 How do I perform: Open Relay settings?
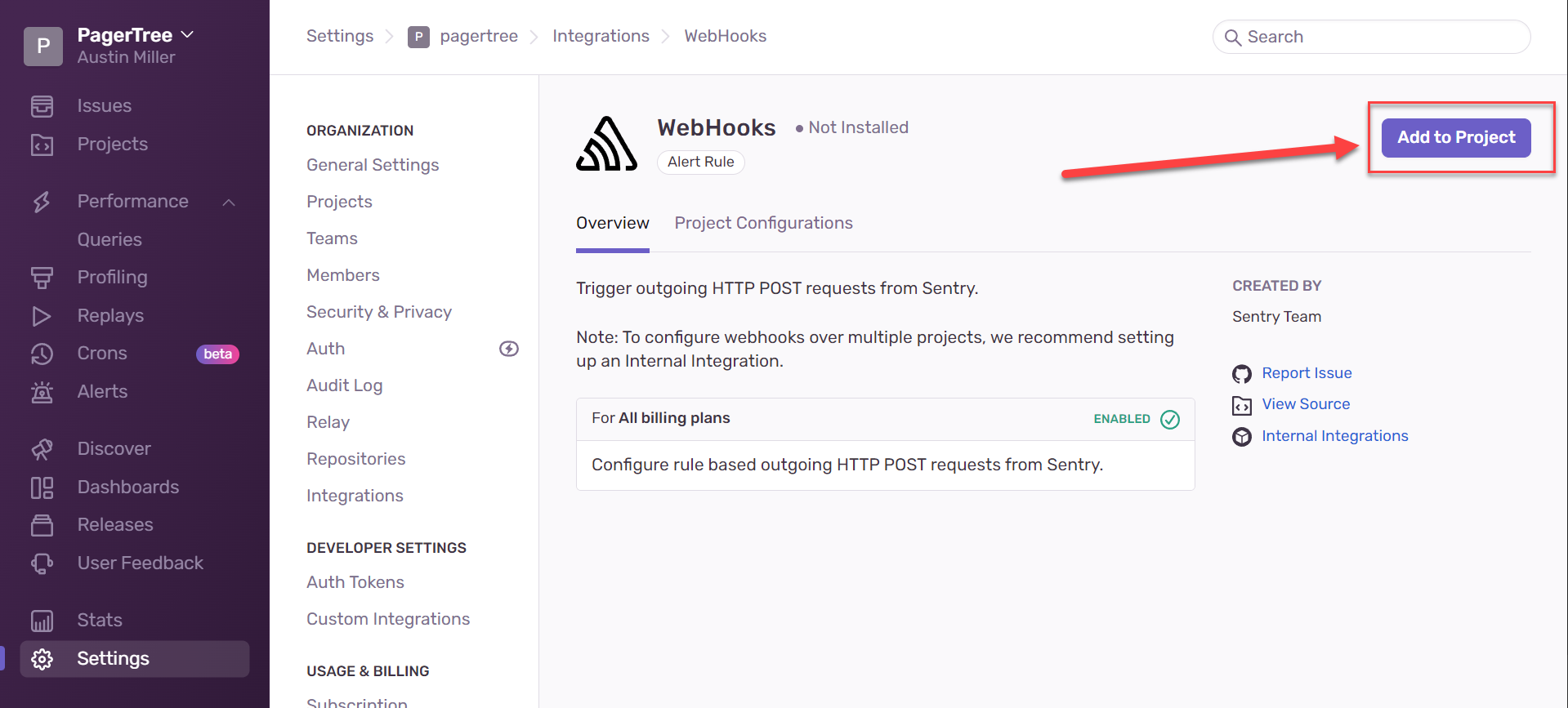pos(328,422)
